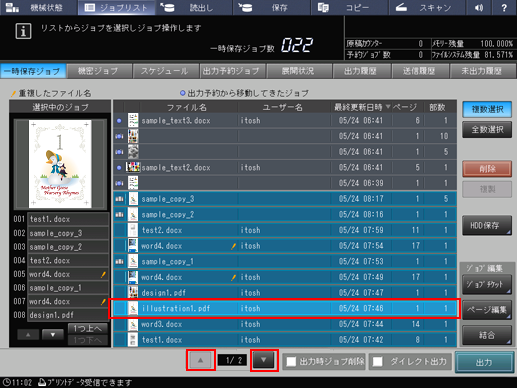This screenshot has height=388, width=517.
Task: Check the 出力時ジョブ削除 checkbox
Action: click(291, 362)
